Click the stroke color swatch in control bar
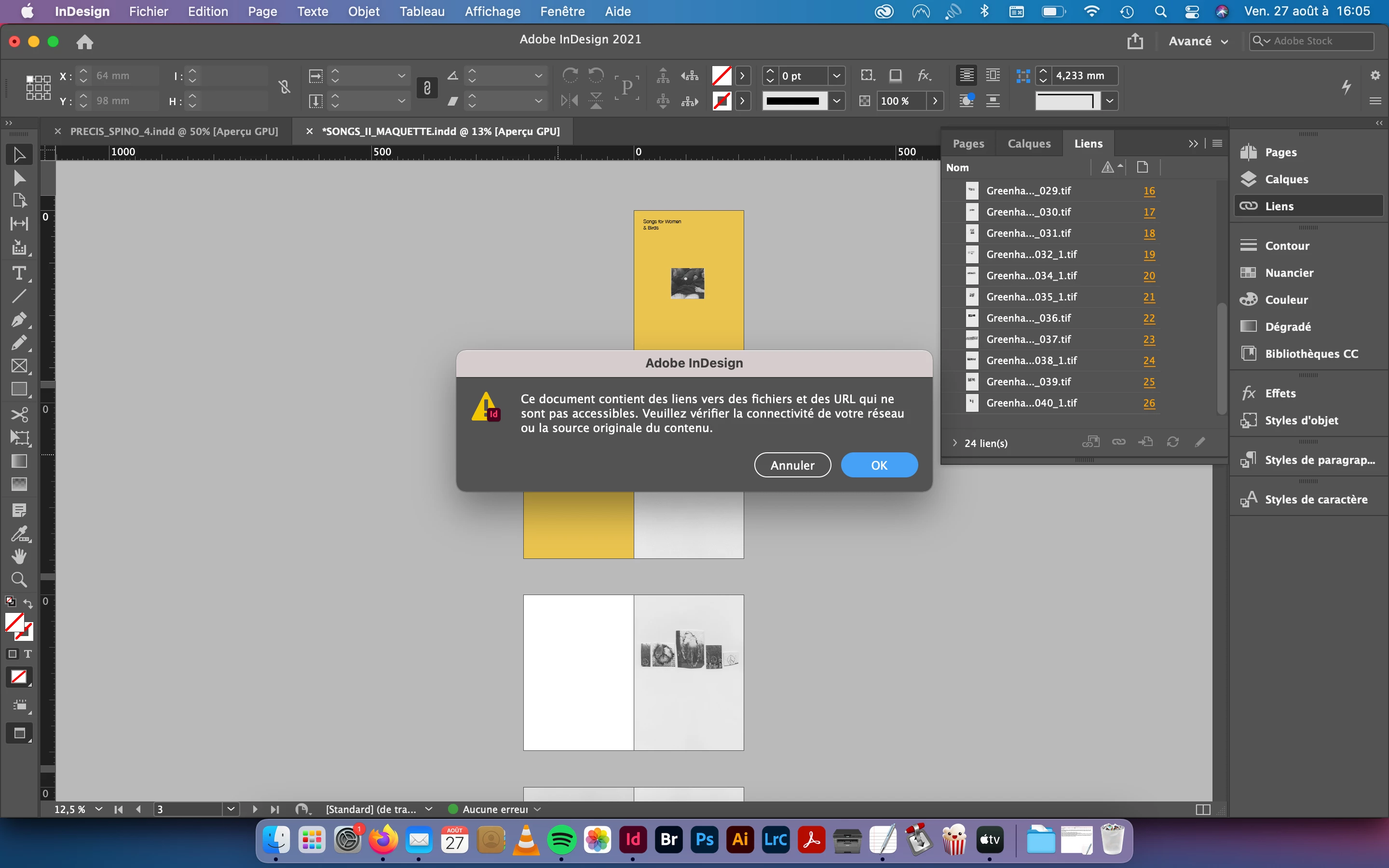Viewport: 1389px width, 868px height. [722, 101]
